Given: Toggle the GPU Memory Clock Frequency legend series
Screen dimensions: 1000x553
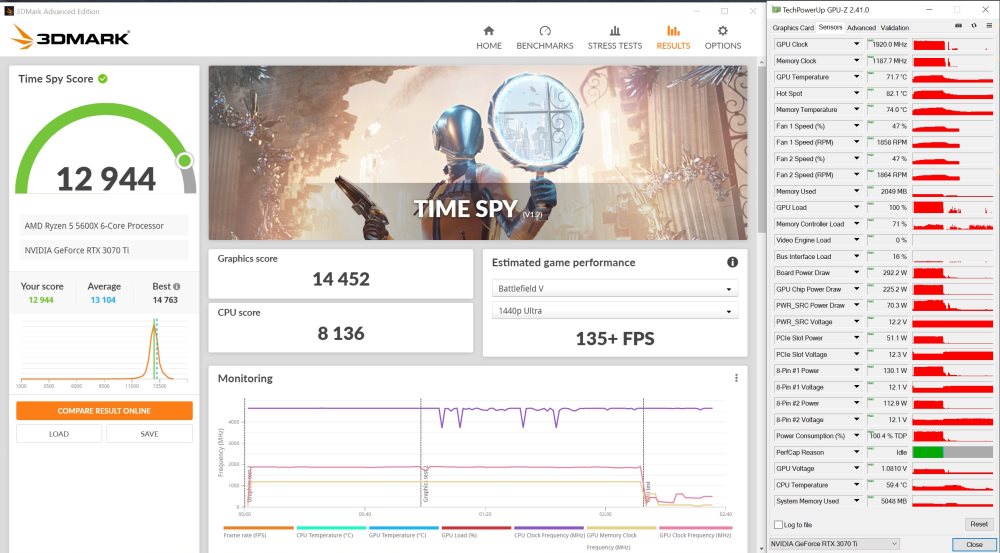Looking at the screenshot, I should (621, 537).
